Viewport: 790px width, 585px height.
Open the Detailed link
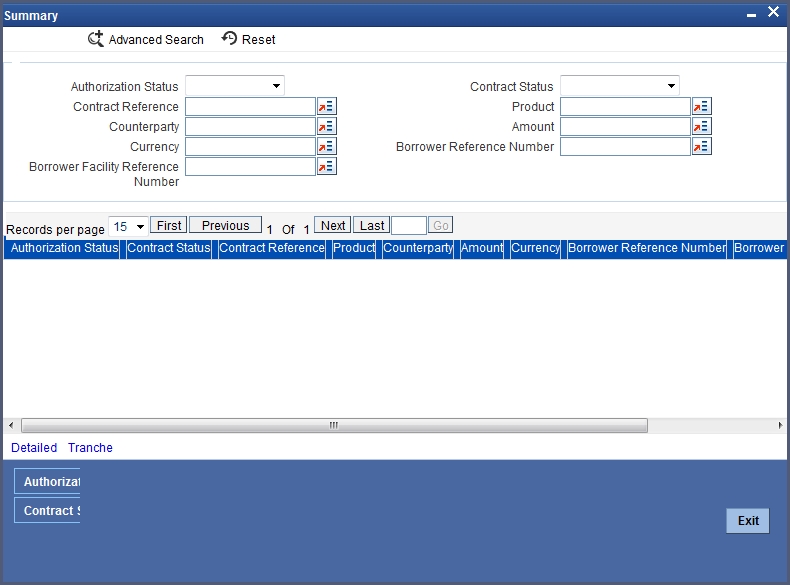[x=34, y=447]
